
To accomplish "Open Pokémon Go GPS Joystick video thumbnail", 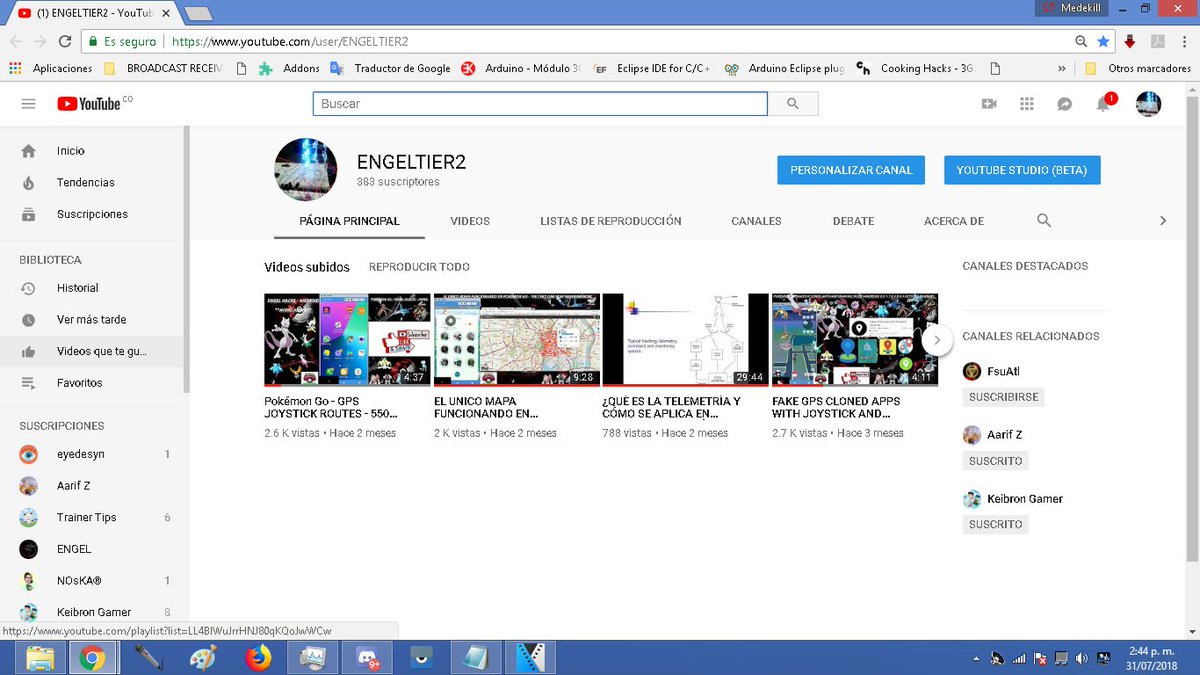I will [347, 340].
